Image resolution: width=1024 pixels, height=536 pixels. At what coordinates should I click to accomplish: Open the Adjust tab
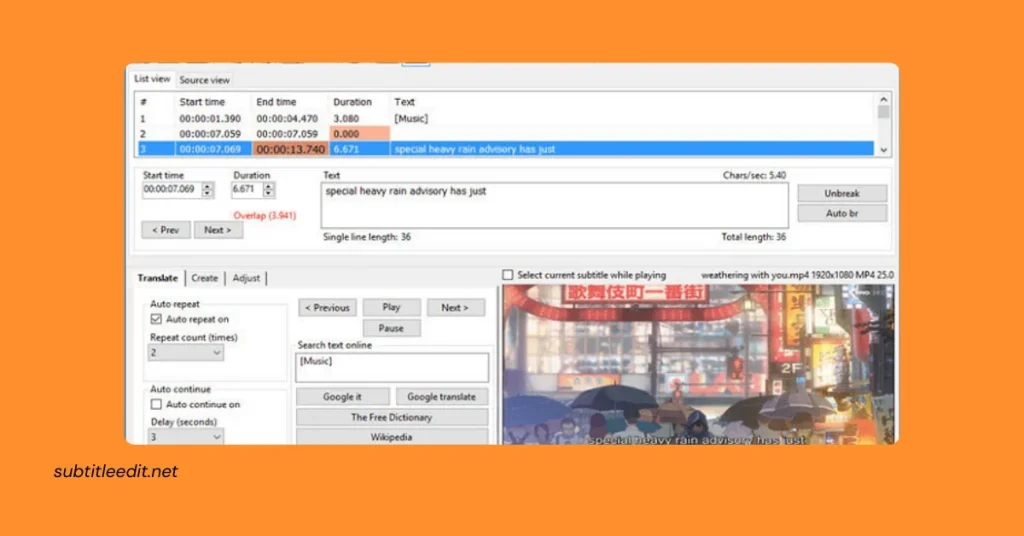click(247, 278)
